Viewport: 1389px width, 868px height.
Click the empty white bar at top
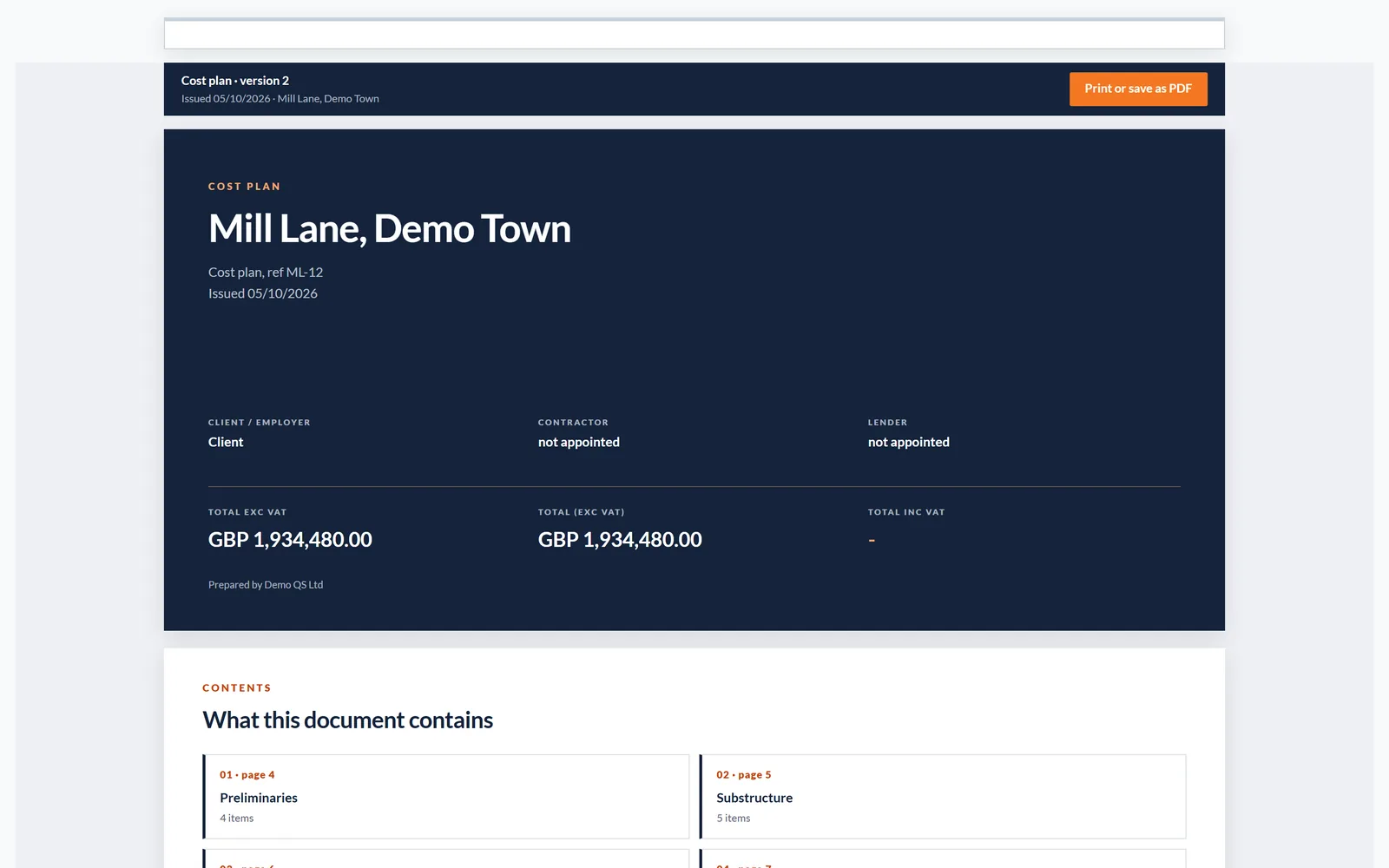point(694,34)
